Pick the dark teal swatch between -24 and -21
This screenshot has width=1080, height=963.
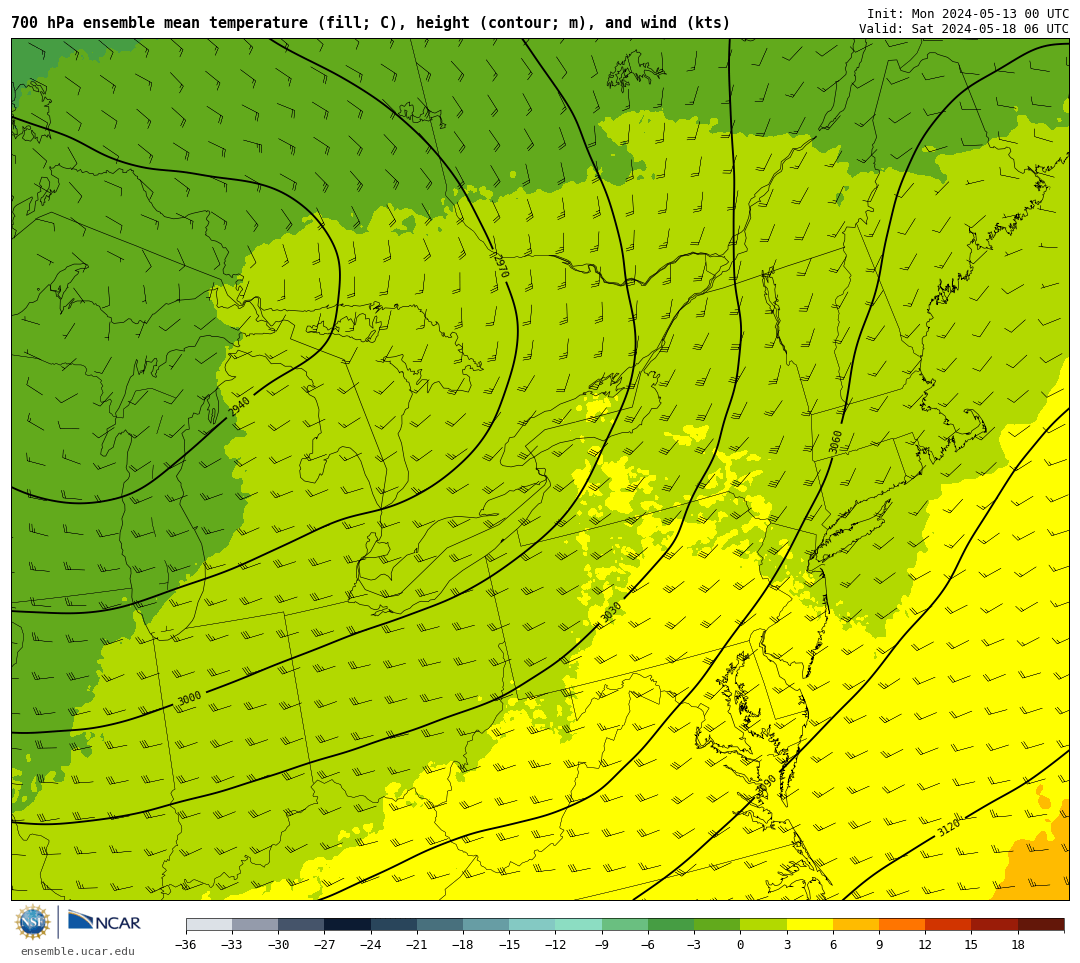pos(393,925)
